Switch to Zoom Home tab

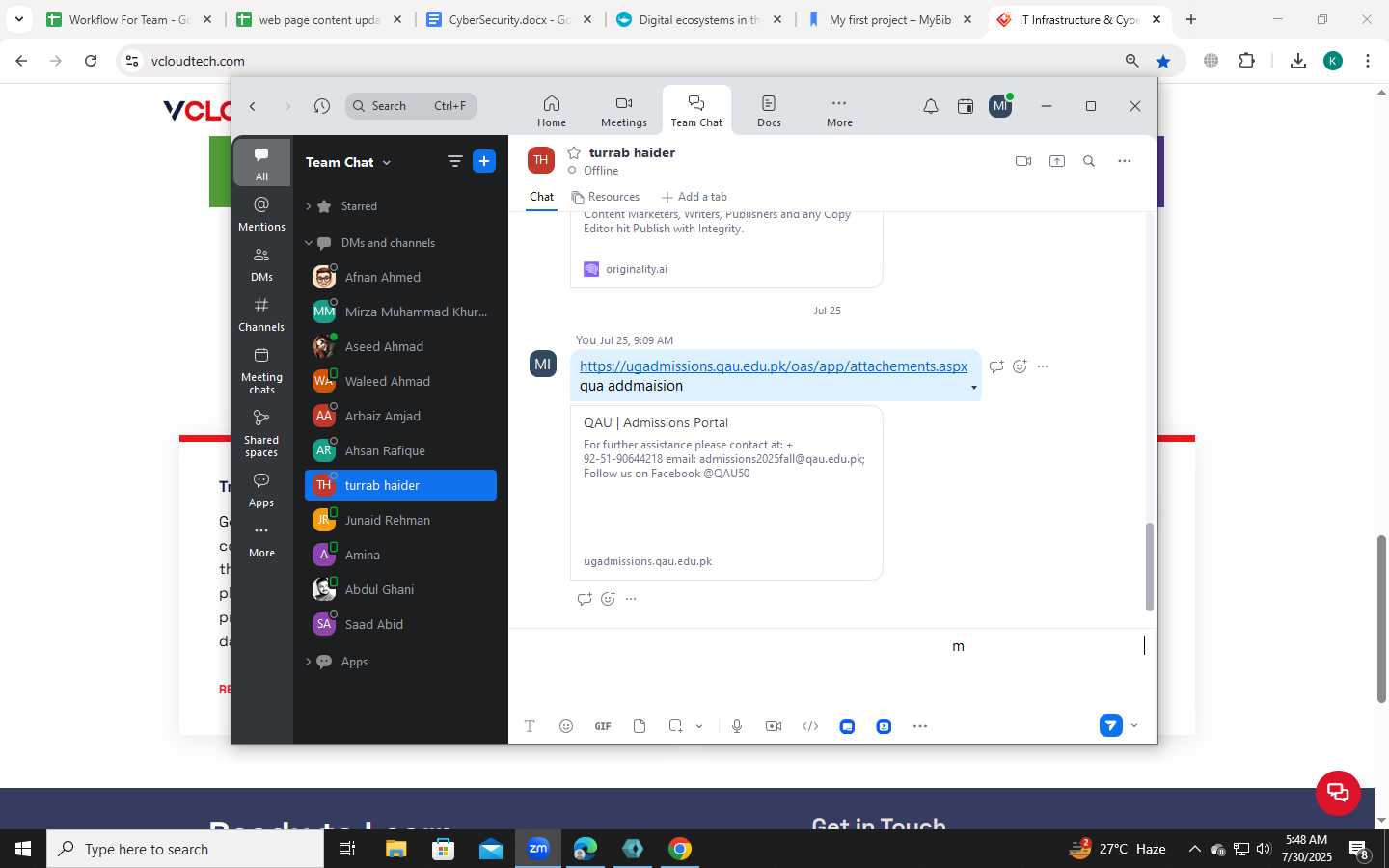point(552,111)
